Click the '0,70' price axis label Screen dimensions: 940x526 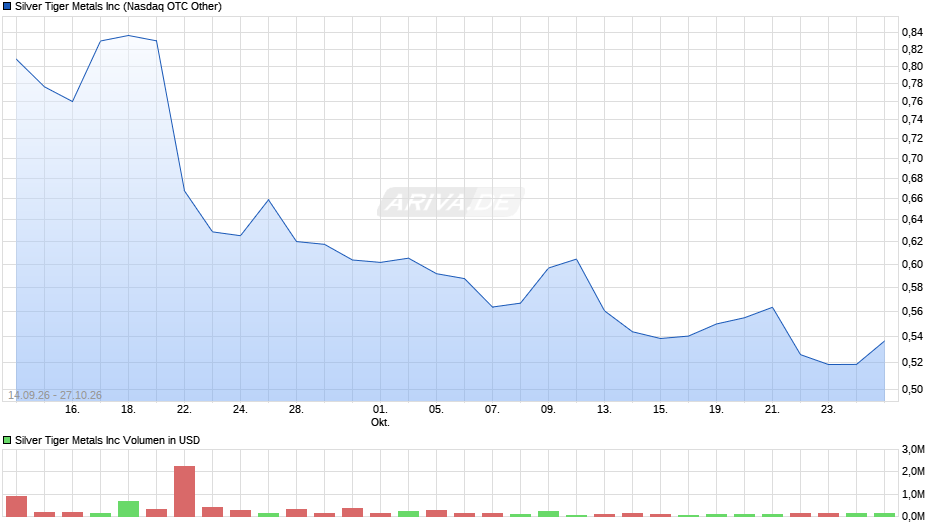pyautogui.click(x=912, y=158)
